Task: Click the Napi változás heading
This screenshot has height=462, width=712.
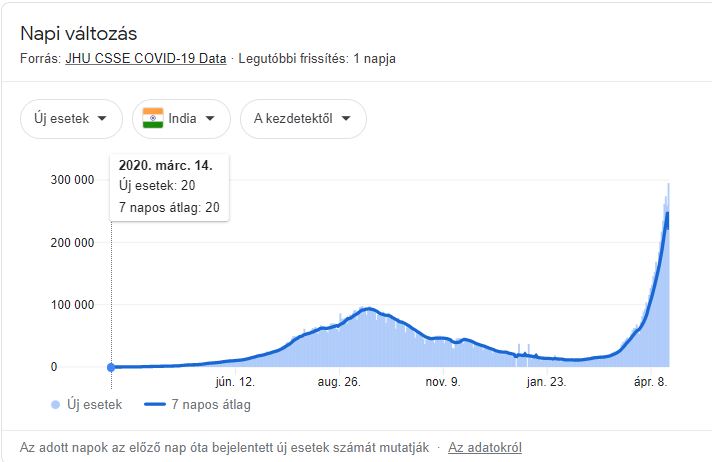Action: [79, 35]
